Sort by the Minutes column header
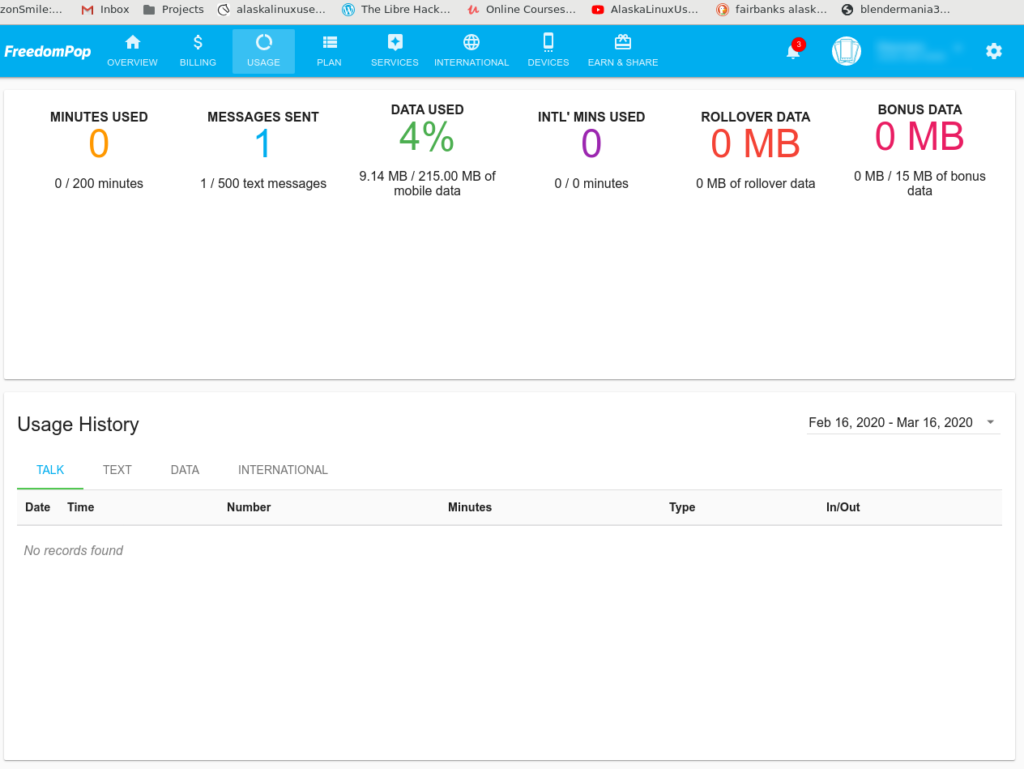 click(470, 507)
